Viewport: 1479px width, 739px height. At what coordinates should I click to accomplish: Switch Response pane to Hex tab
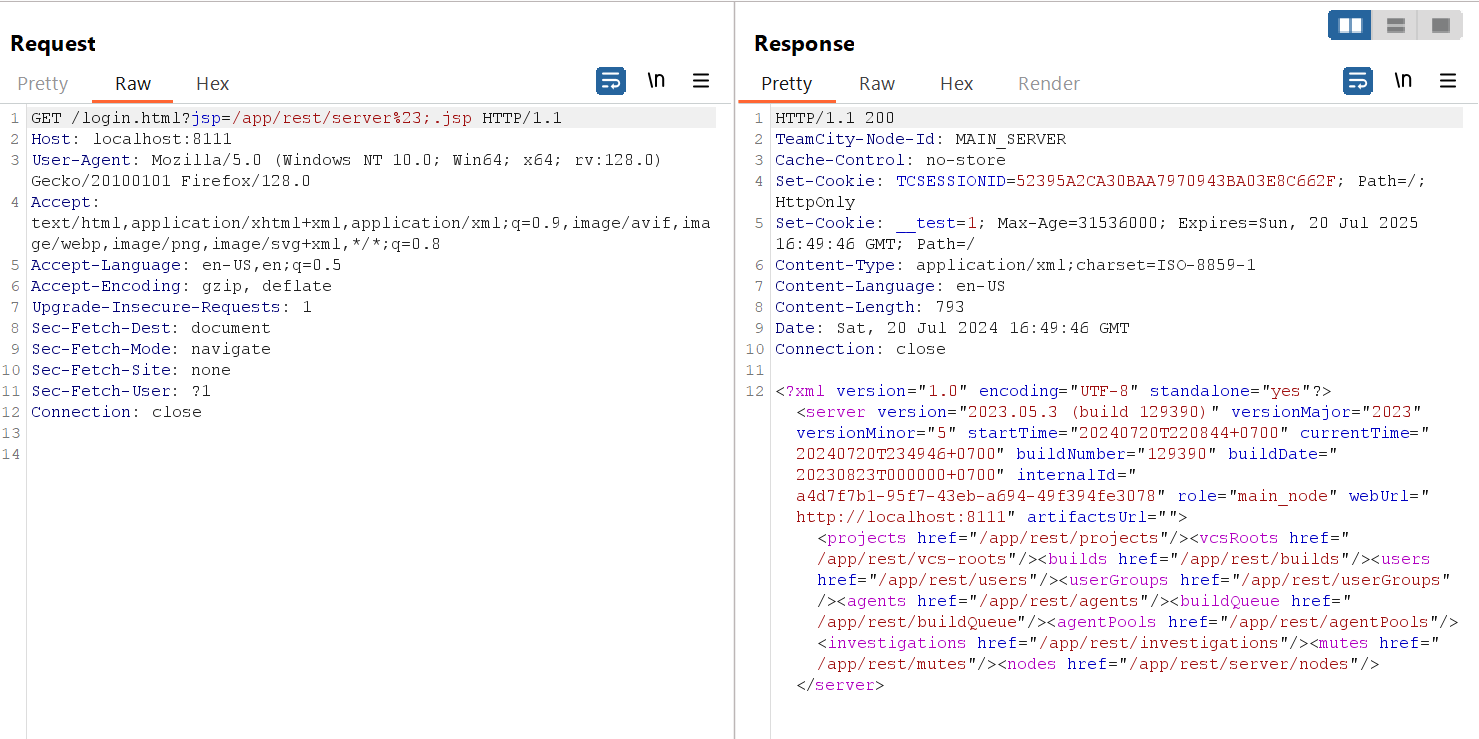957,84
